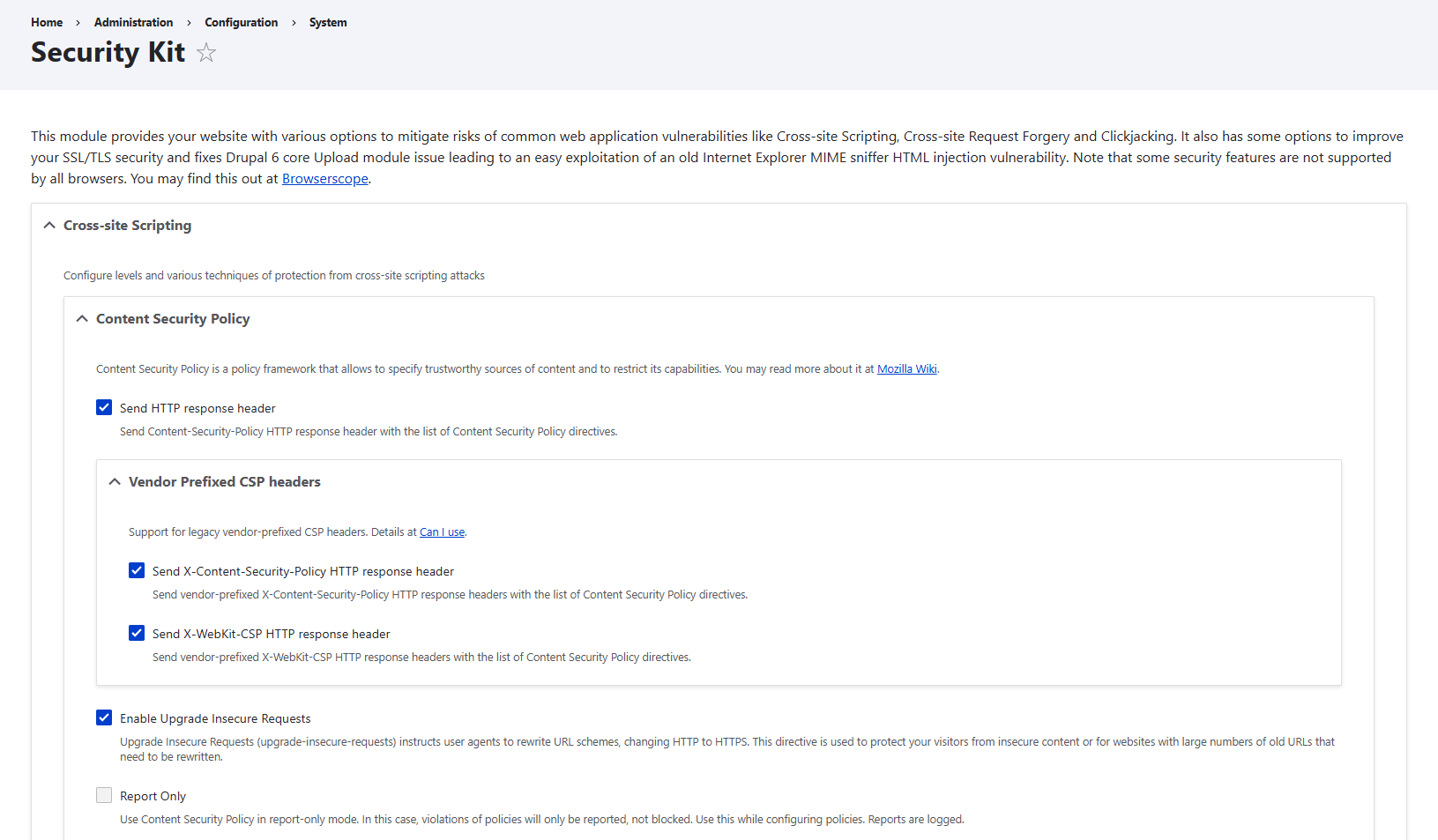Click the Report Only label text

[x=153, y=795]
